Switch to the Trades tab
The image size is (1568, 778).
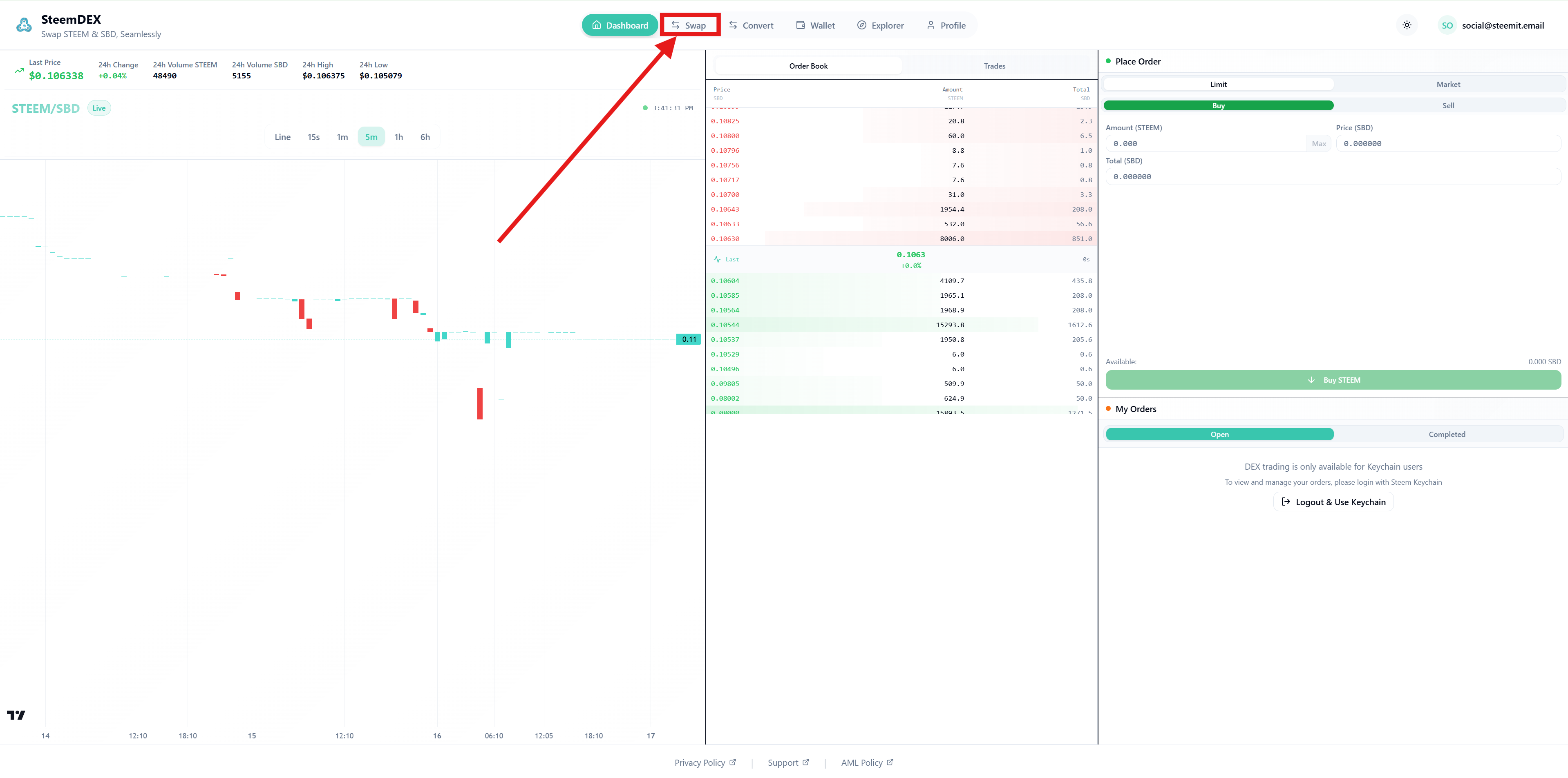(x=994, y=66)
